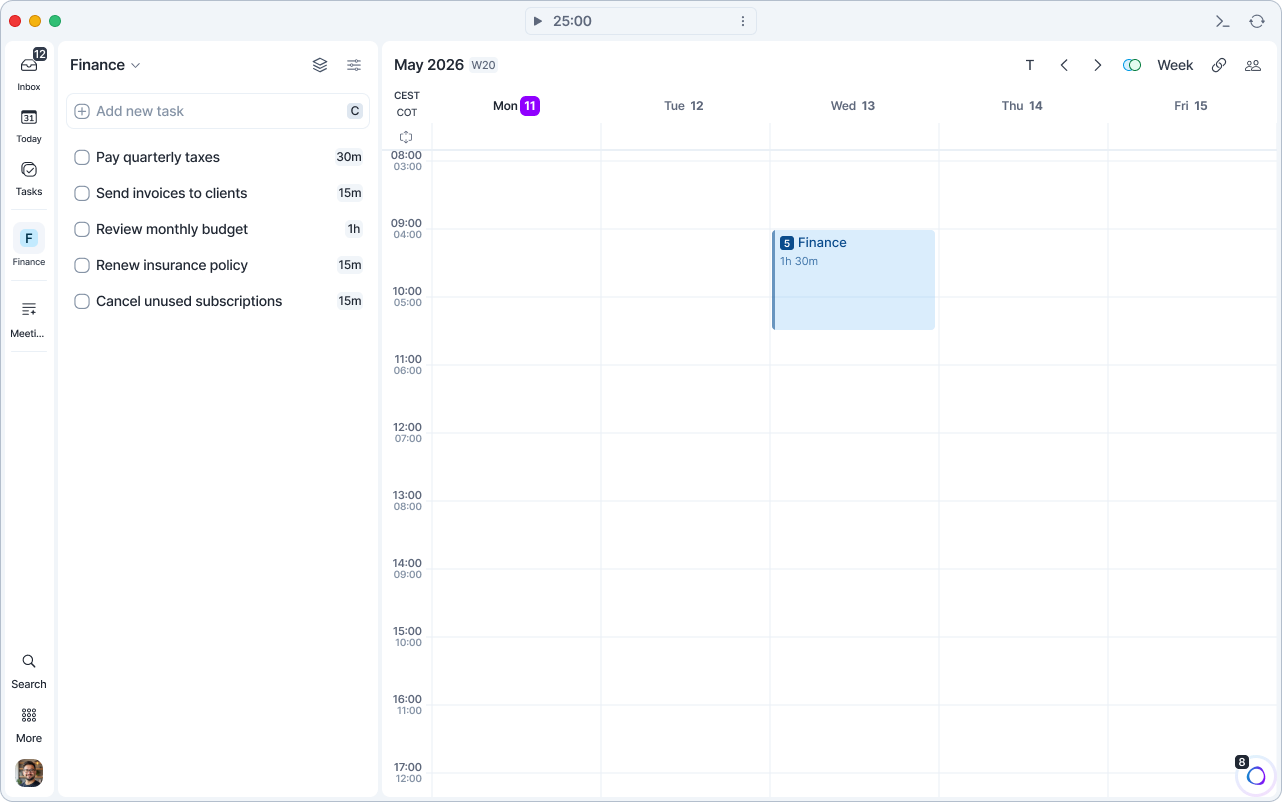Image resolution: width=1282 pixels, height=802 pixels.
Task: Open the filter sliders icon in Finance panel
Action: pyautogui.click(x=354, y=65)
